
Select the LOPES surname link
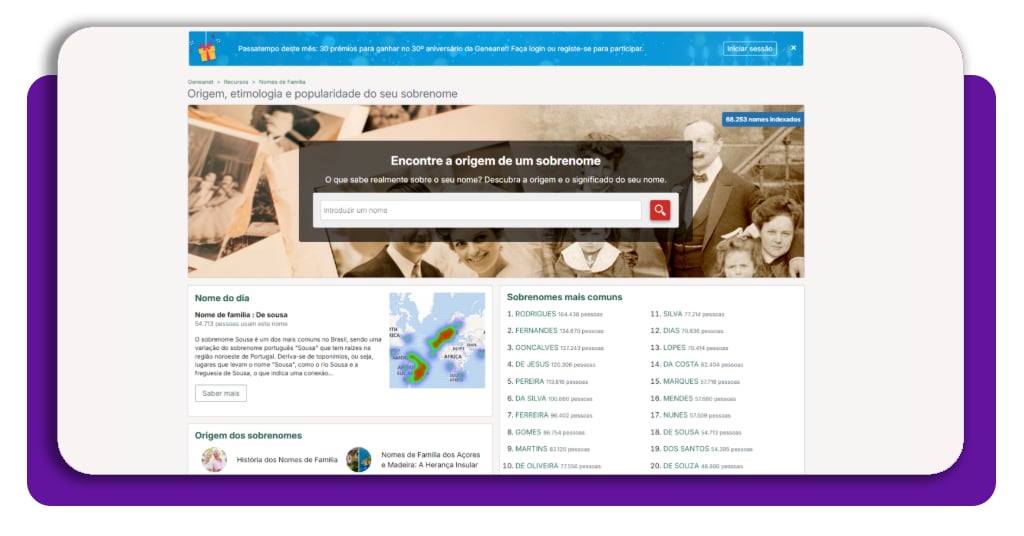pos(675,348)
